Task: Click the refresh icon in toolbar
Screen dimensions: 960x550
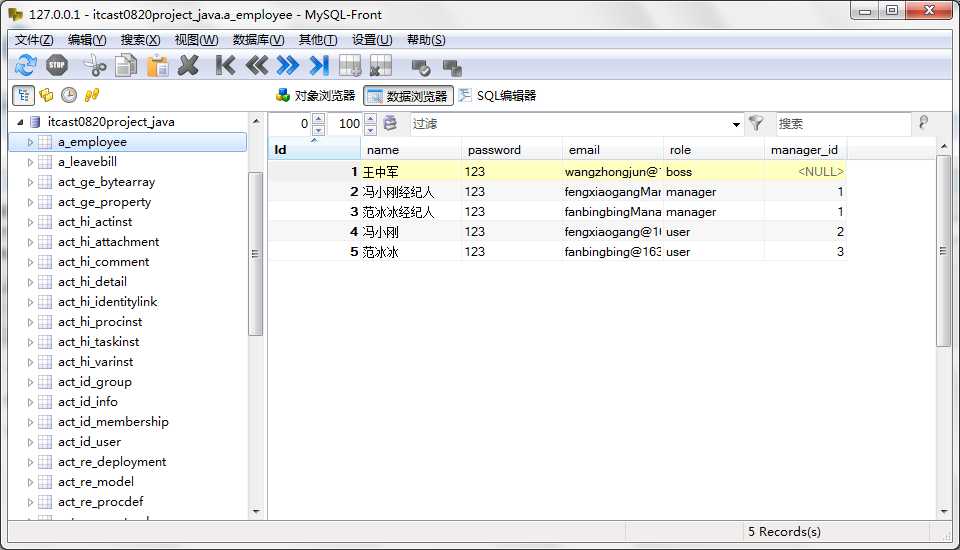Action: [26, 65]
